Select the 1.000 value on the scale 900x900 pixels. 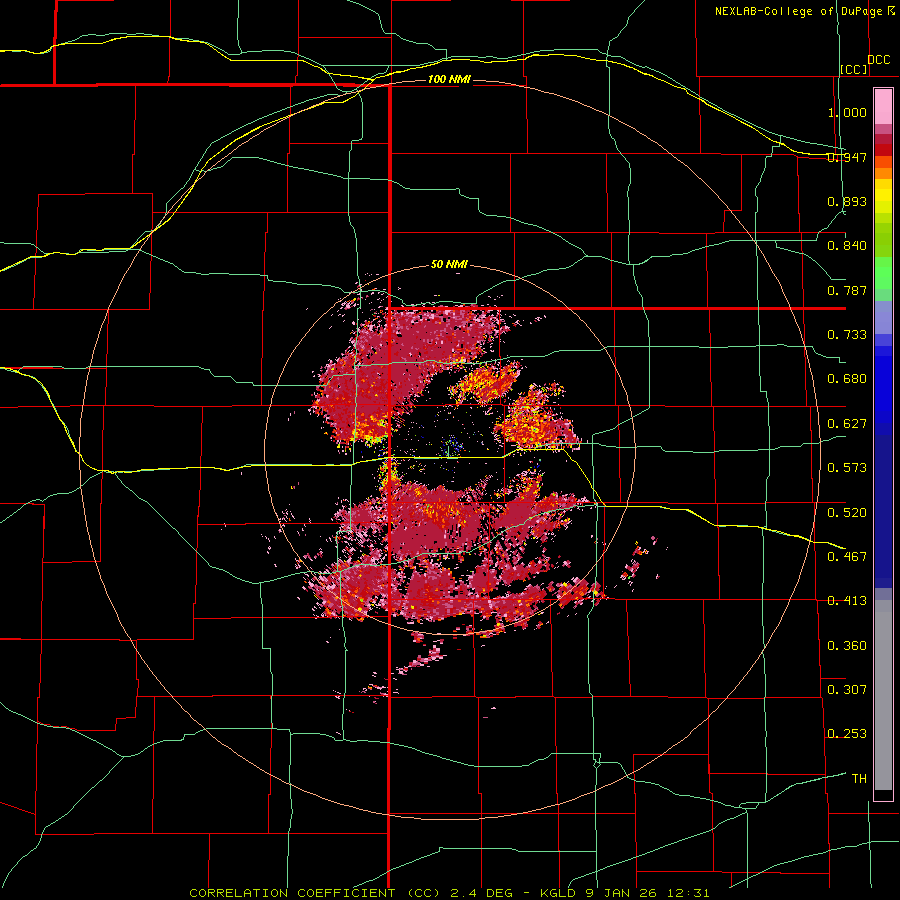pos(847,112)
